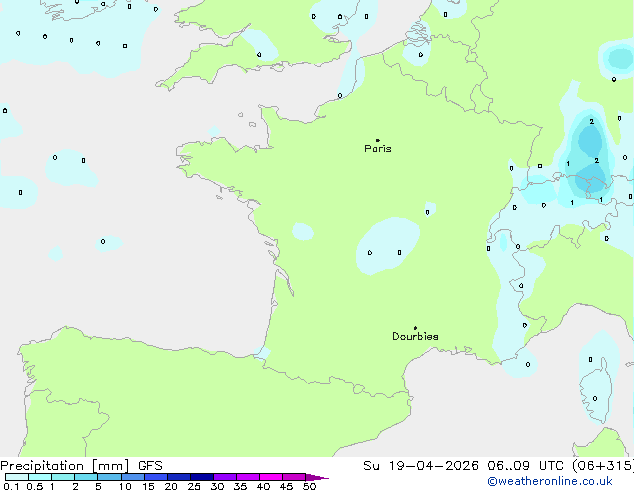
Task: Click the red contour circle near the Alps
Action: click(591, 183)
